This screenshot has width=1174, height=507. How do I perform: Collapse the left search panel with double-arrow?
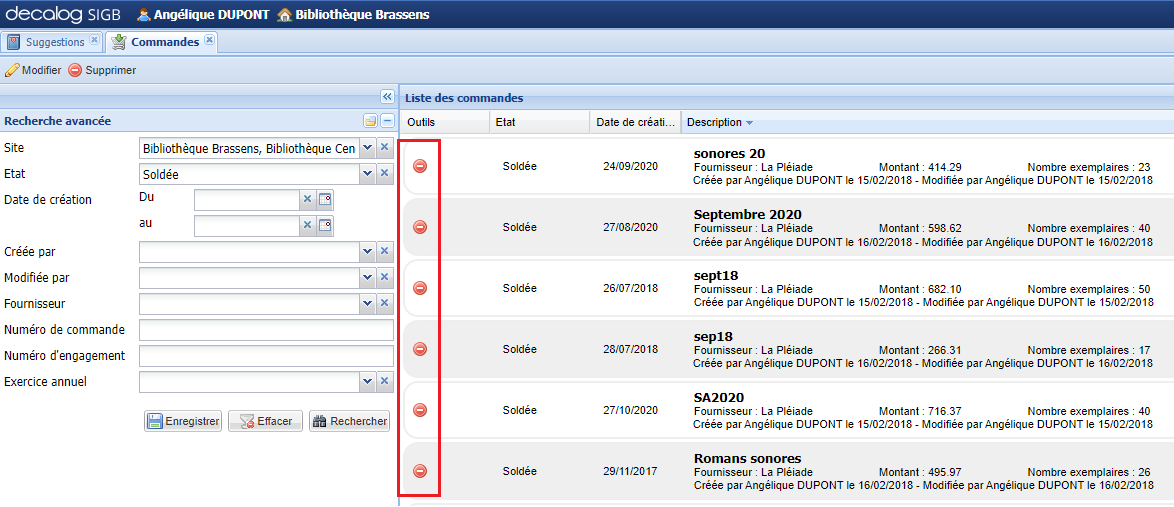click(387, 96)
